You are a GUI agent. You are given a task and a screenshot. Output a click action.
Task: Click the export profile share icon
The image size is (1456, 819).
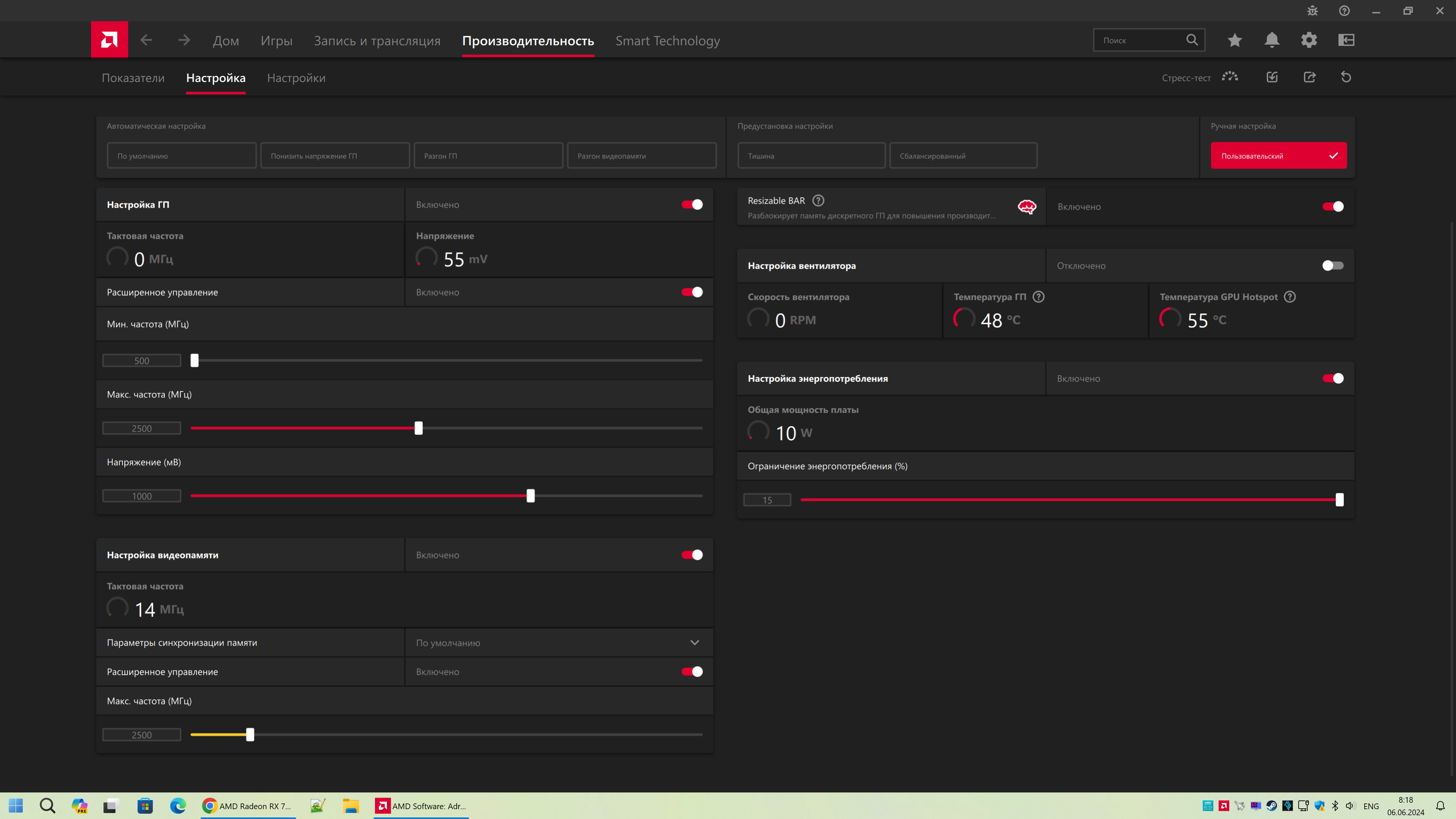click(1310, 77)
